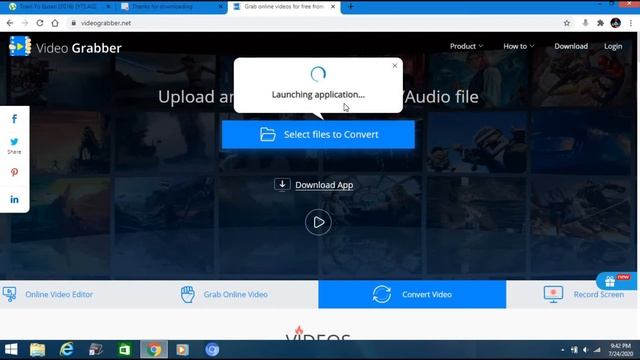This screenshot has height=360, width=640.
Task: Go back in browser history
Action: 10,23
